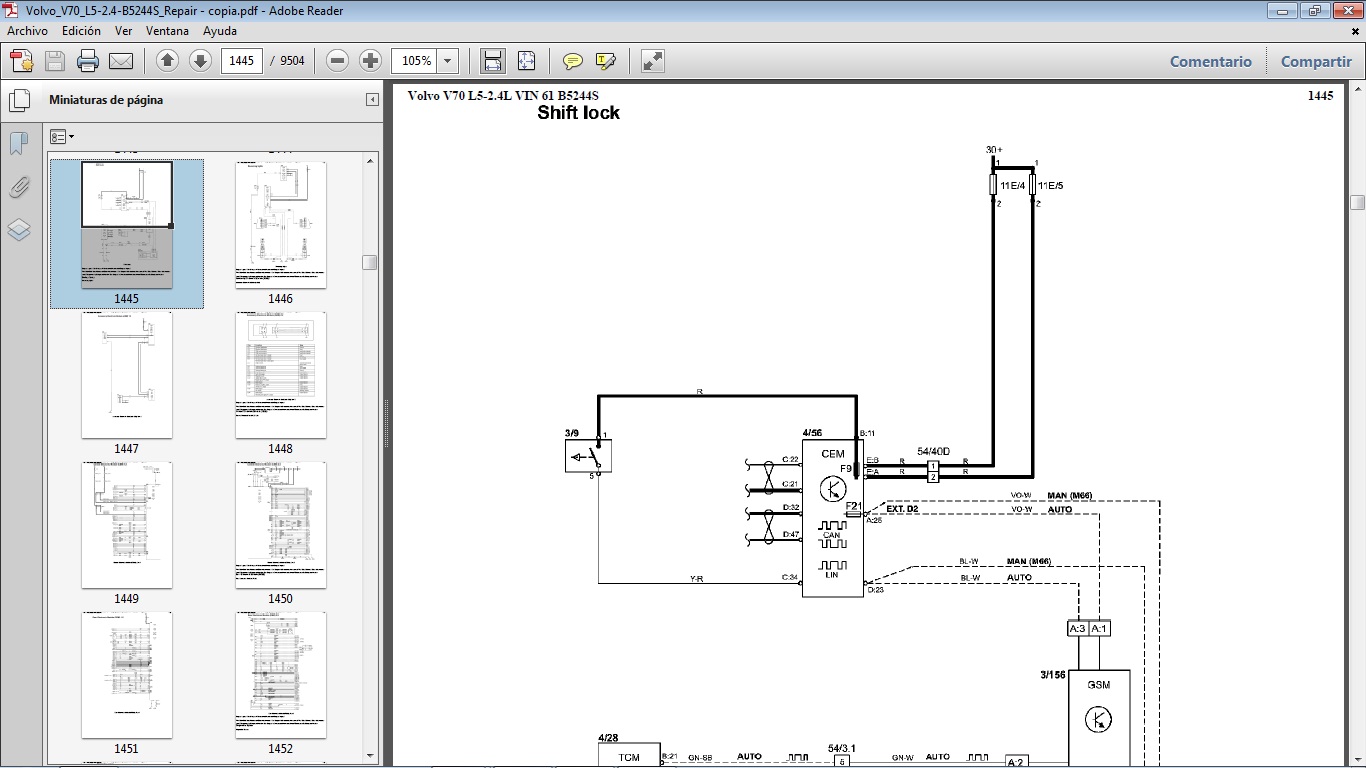Select the highlight text tool
The width and height of the screenshot is (1366, 768).
click(x=605, y=61)
